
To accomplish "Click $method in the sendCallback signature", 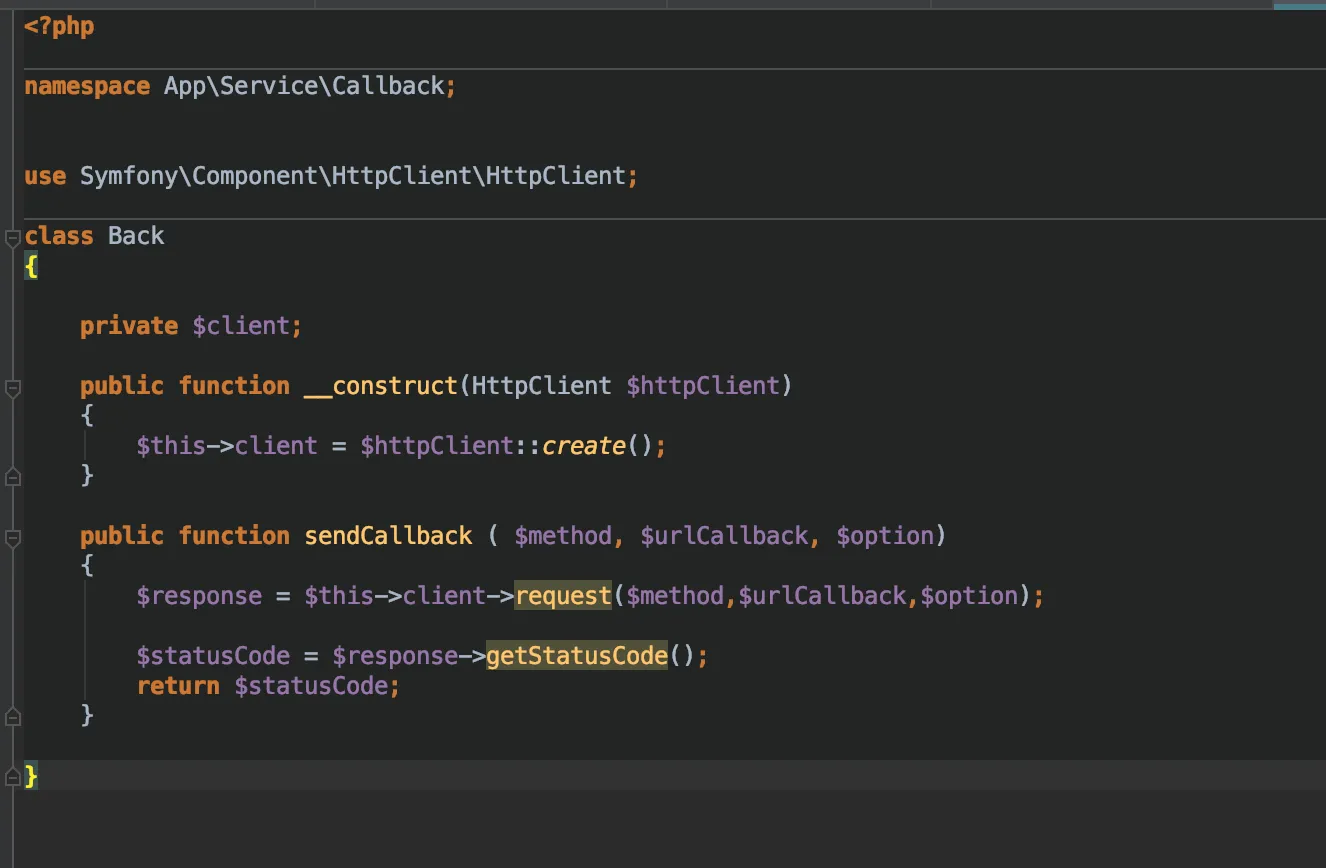I will point(563,536).
